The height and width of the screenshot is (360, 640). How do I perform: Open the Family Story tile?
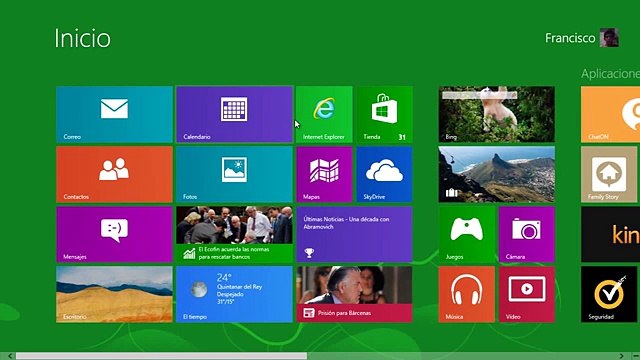pyautogui.click(x=610, y=174)
